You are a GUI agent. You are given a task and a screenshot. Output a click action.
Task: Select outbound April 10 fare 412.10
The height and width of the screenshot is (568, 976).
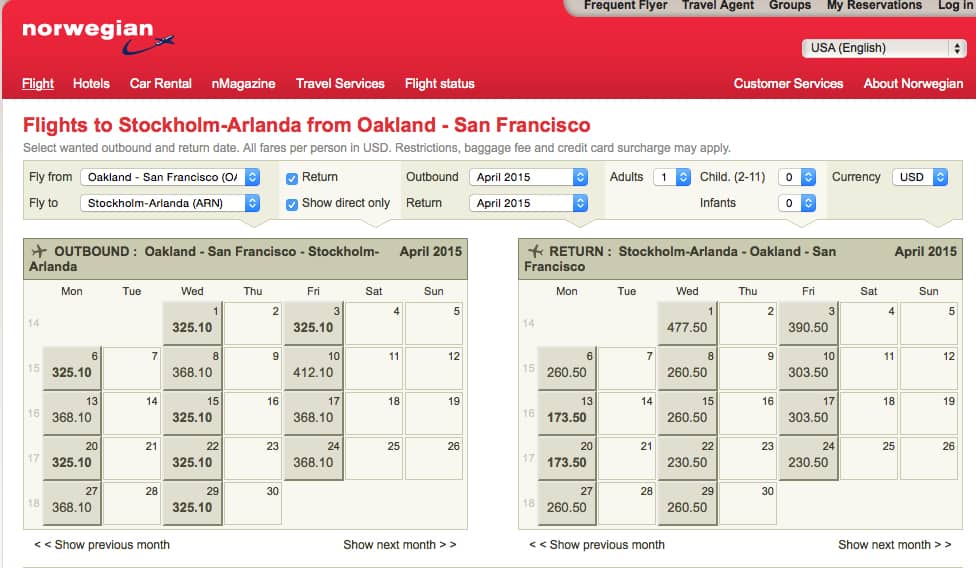[x=313, y=368]
